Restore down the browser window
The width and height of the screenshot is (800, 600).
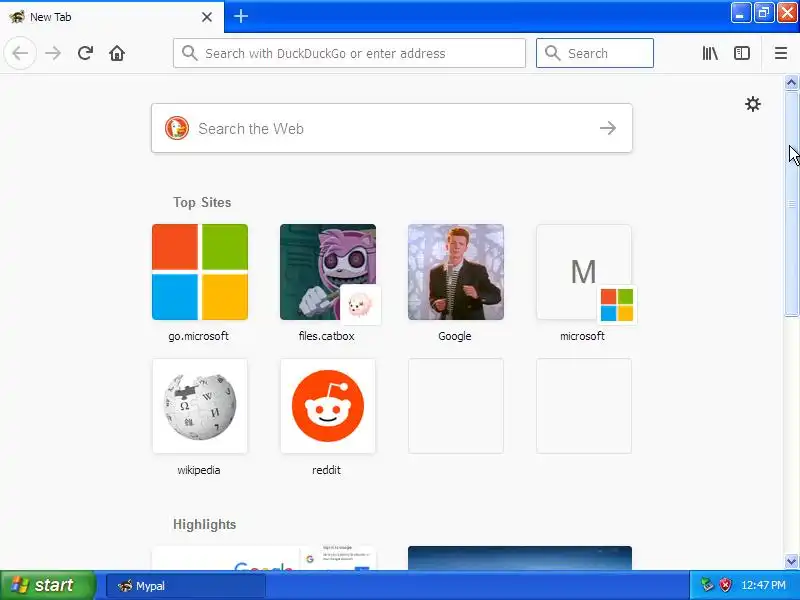tap(764, 13)
